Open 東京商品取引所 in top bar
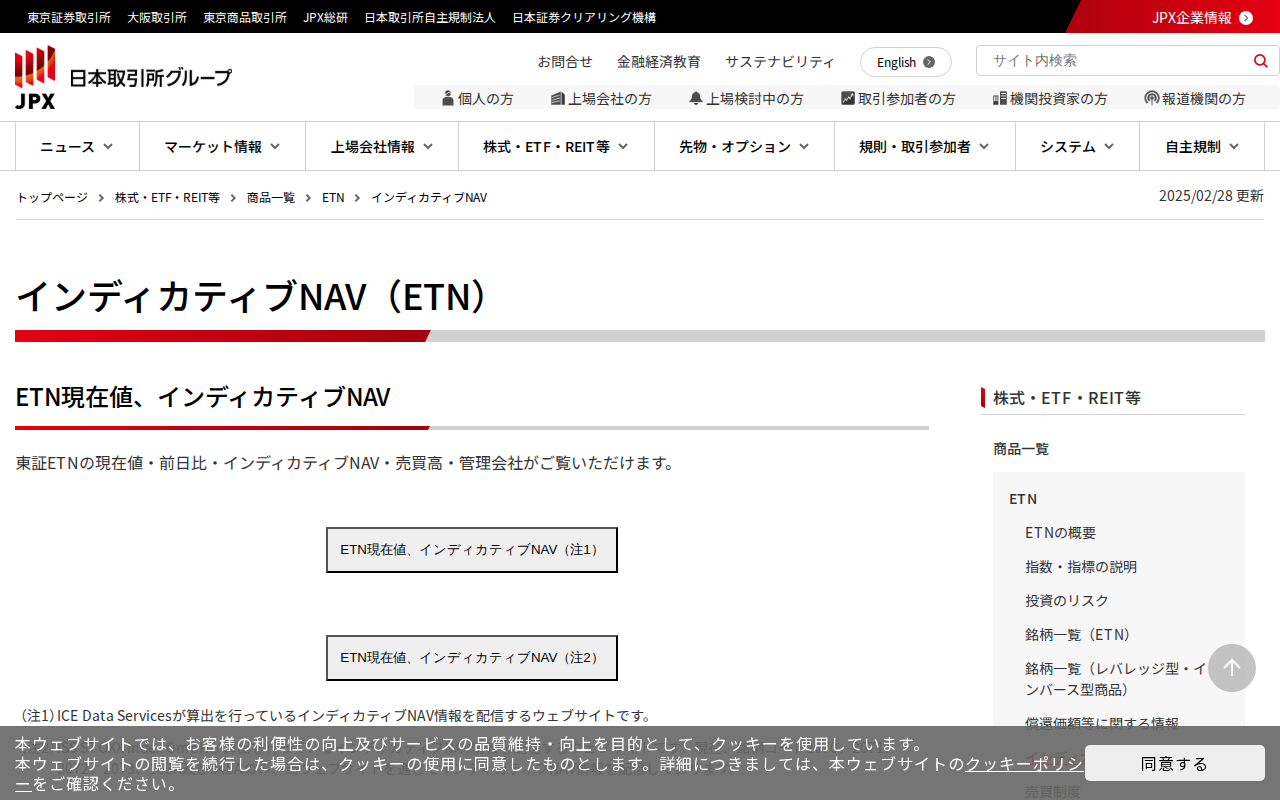The height and width of the screenshot is (800, 1280). [x=245, y=17]
